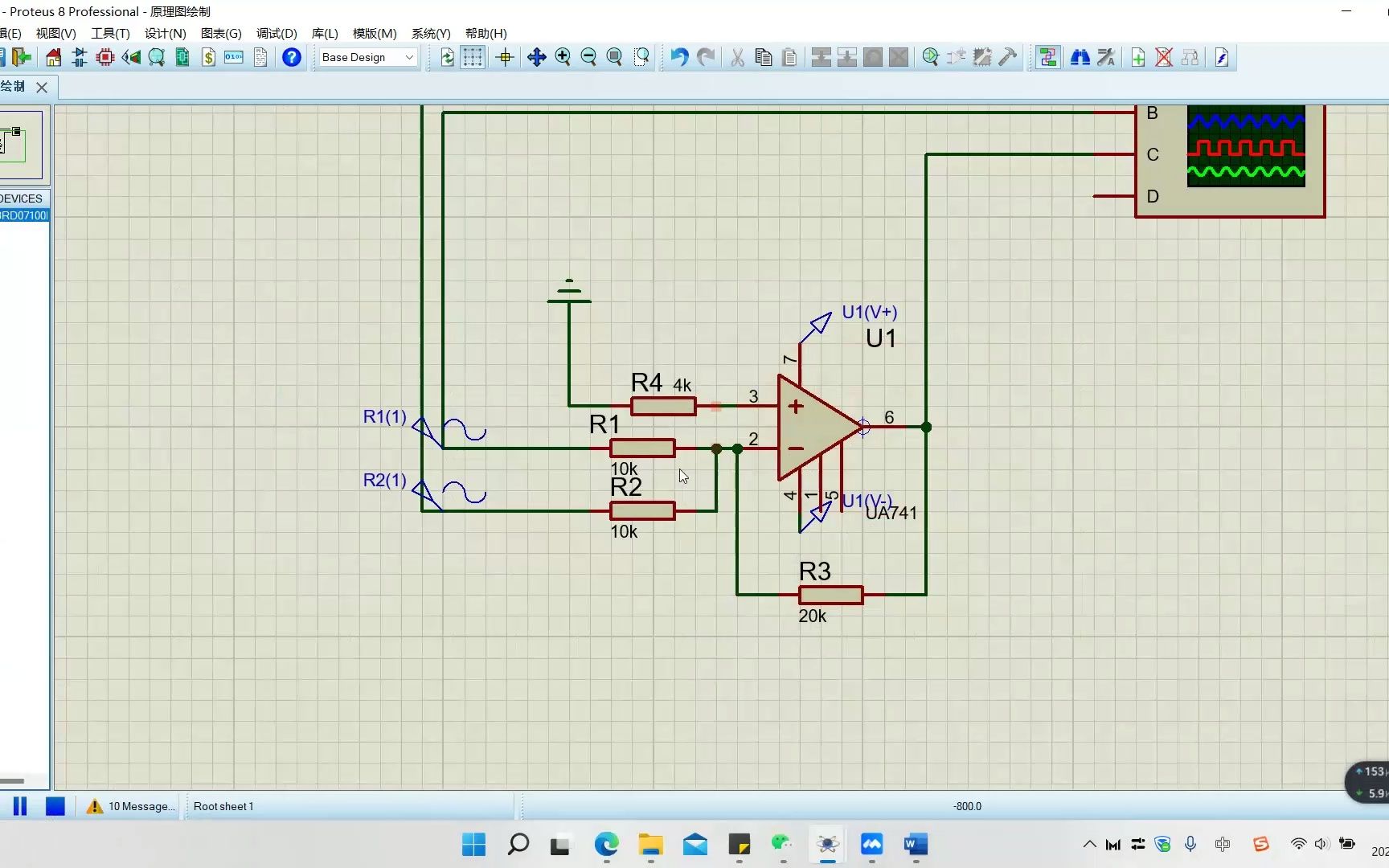Click Search and Tag binoculars icon

click(1080, 57)
